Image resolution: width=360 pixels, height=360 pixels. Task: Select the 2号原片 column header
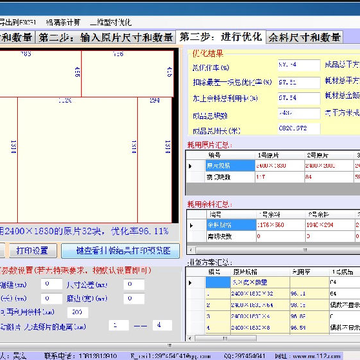329,155
